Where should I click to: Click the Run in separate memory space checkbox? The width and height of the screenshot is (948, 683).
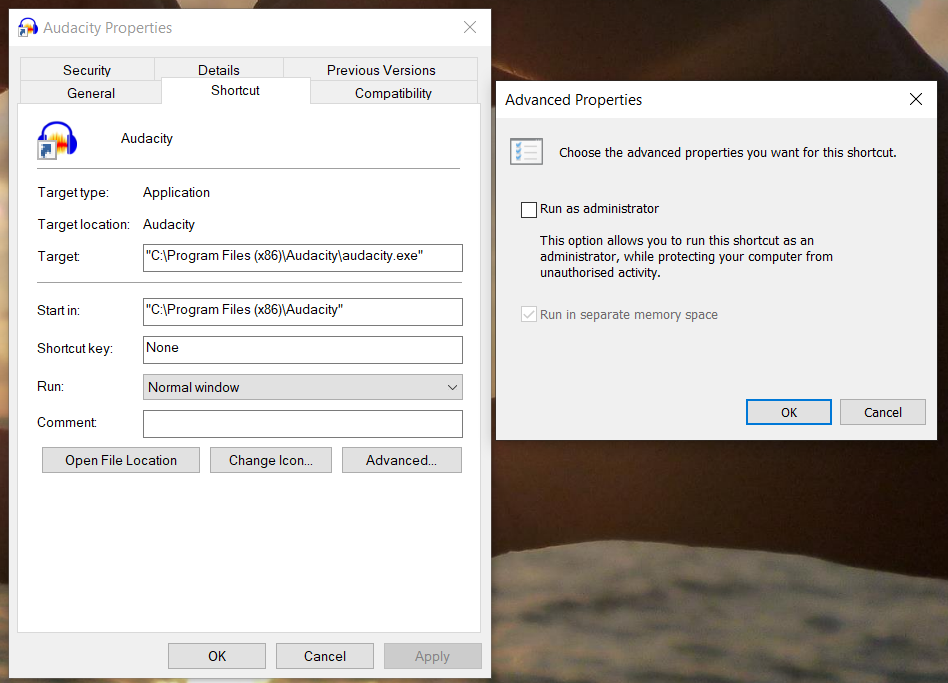pyautogui.click(x=528, y=314)
